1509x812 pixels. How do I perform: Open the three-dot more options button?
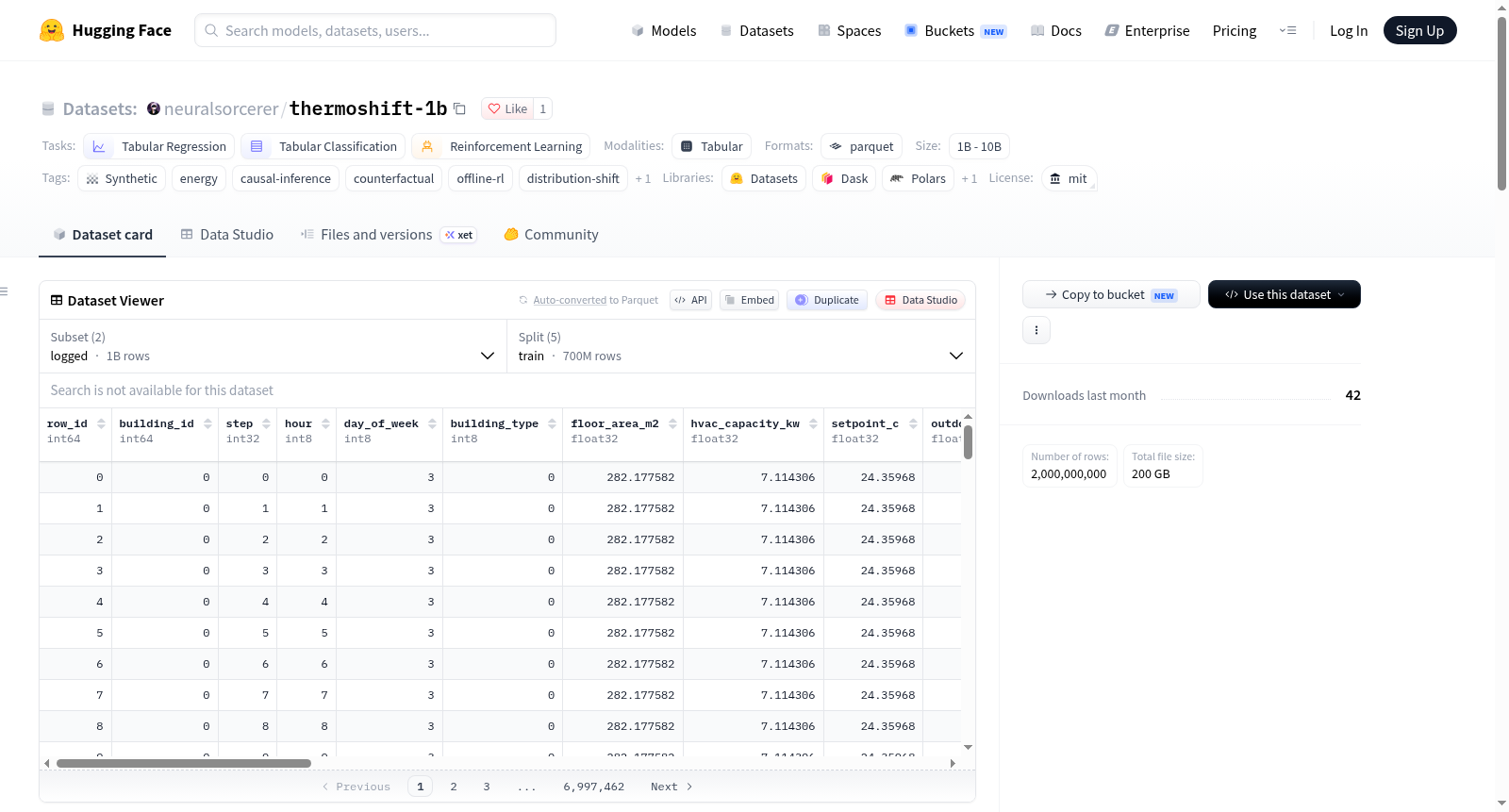click(x=1036, y=330)
